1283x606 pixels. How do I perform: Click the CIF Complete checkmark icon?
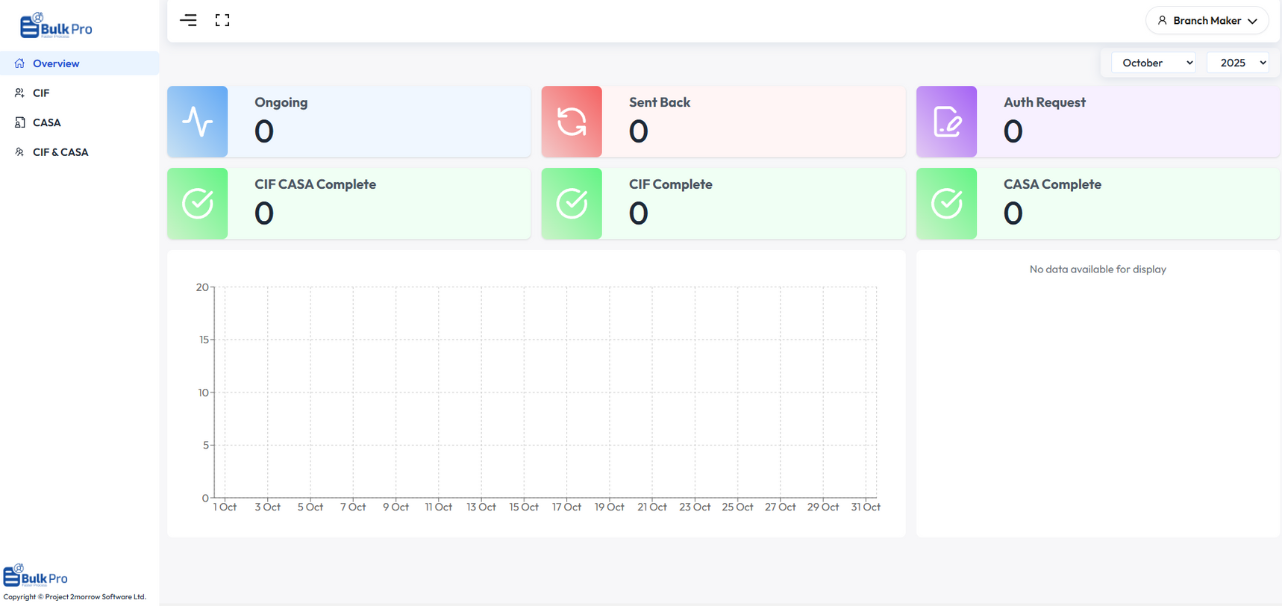(x=572, y=204)
